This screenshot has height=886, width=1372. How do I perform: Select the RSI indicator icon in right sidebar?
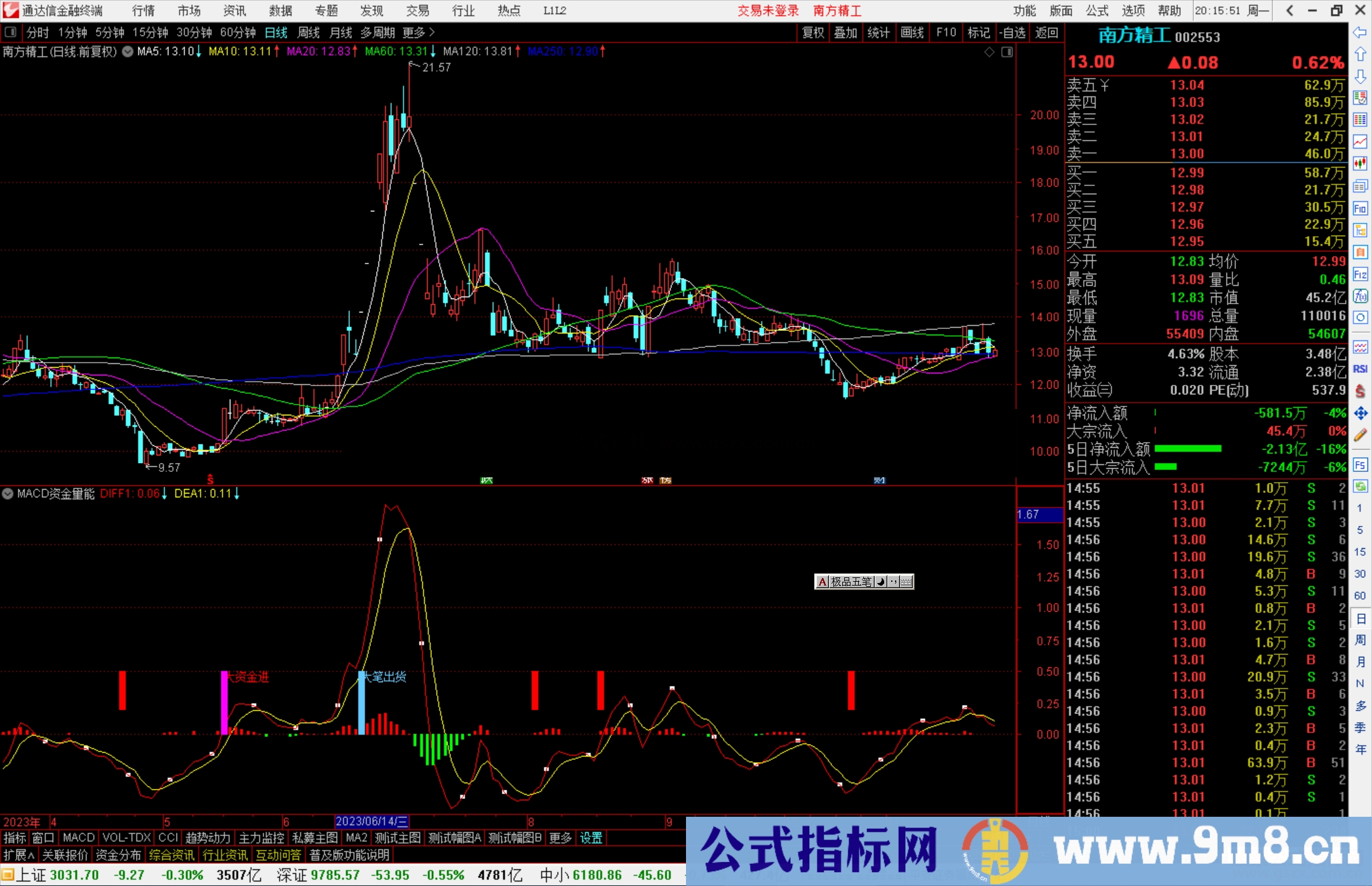(x=1361, y=368)
